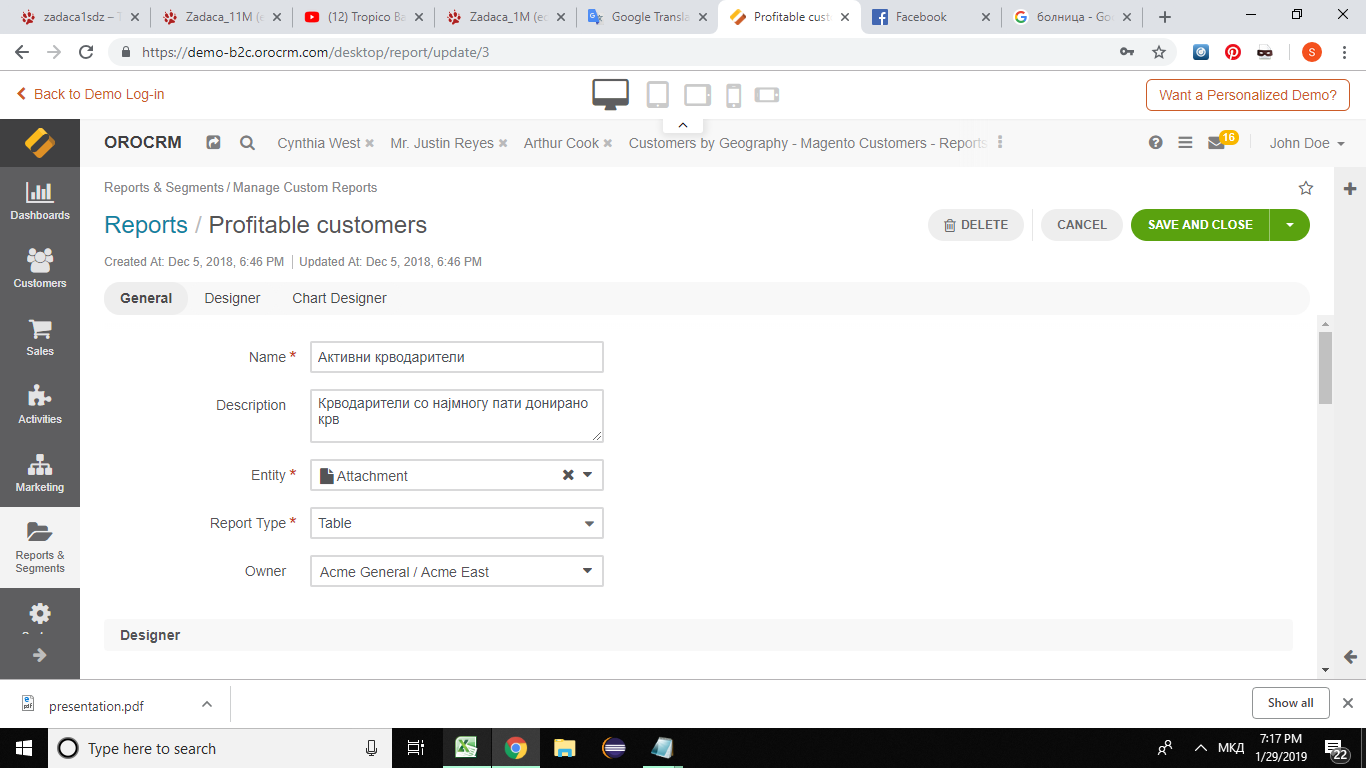Open the Customers sidebar section
This screenshot has width=1366, height=768.
click(x=40, y=268)
